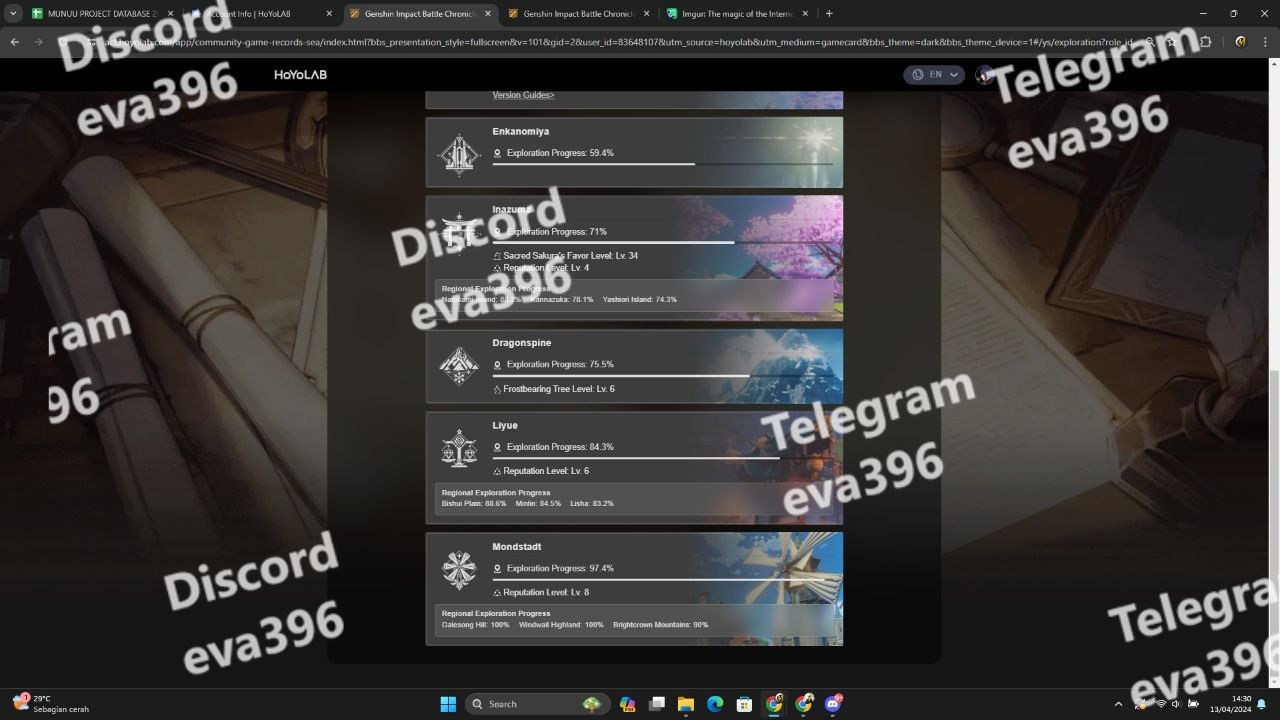Click the Liyue scales emblem icon
This screenshot has width=1280, height=720.
pos(459,449)
